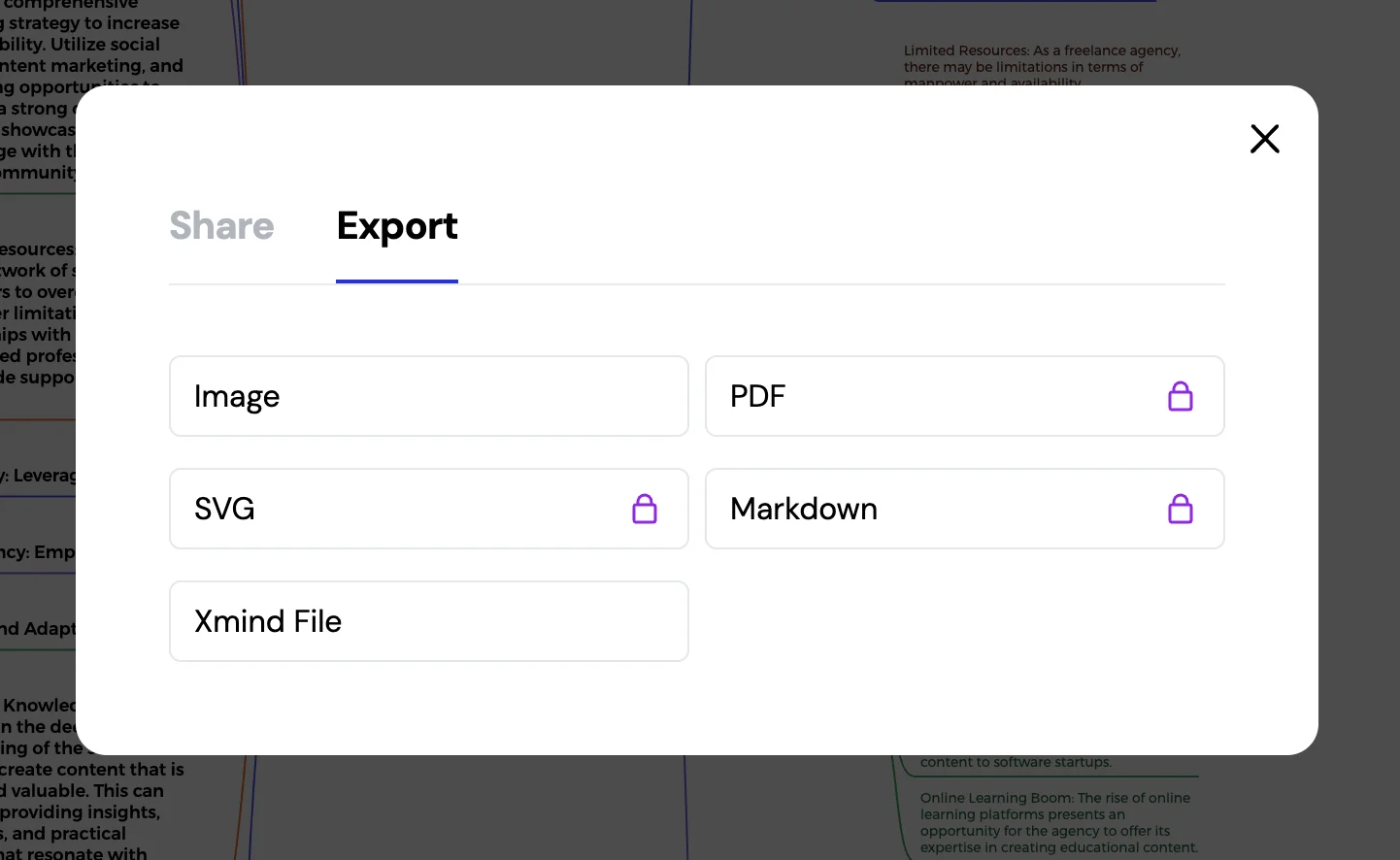Click the 'Limited Resources' text in background map
1400x860 pixels.
[x=1042, y=66]
